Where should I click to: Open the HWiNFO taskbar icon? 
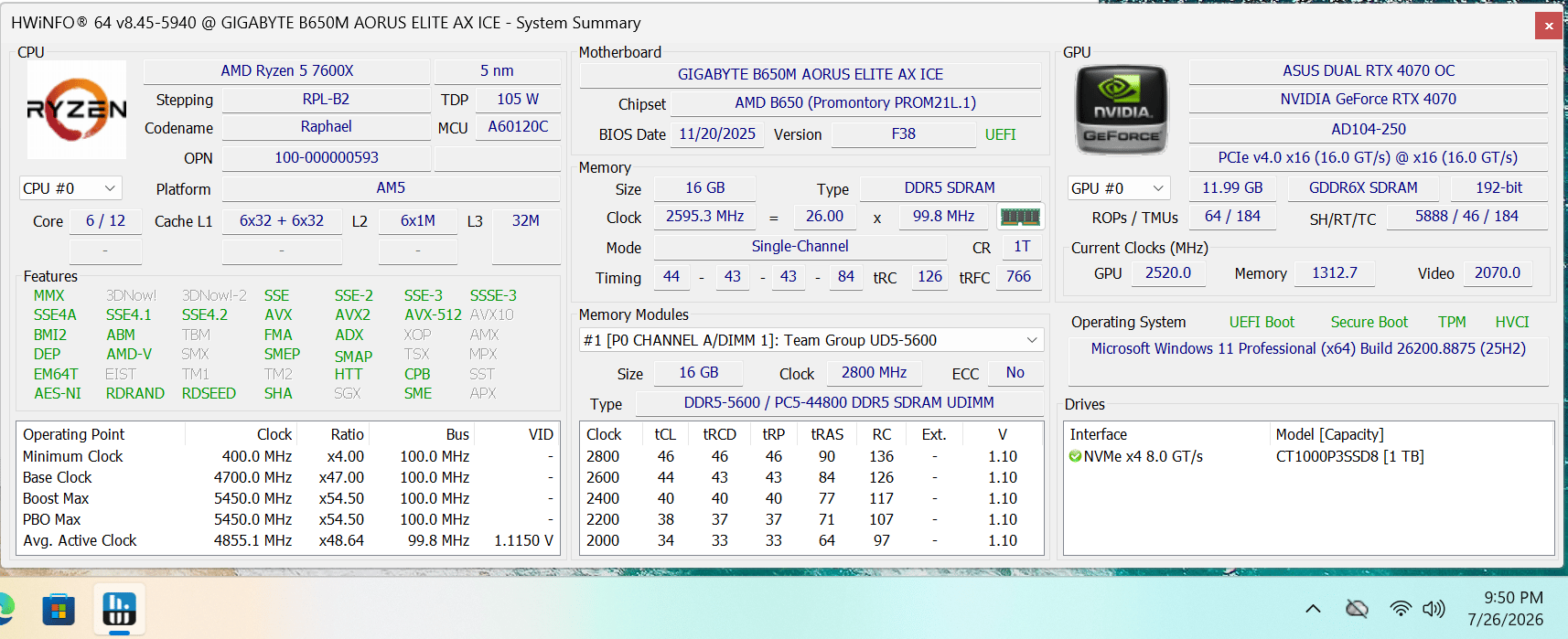[119, 610]
